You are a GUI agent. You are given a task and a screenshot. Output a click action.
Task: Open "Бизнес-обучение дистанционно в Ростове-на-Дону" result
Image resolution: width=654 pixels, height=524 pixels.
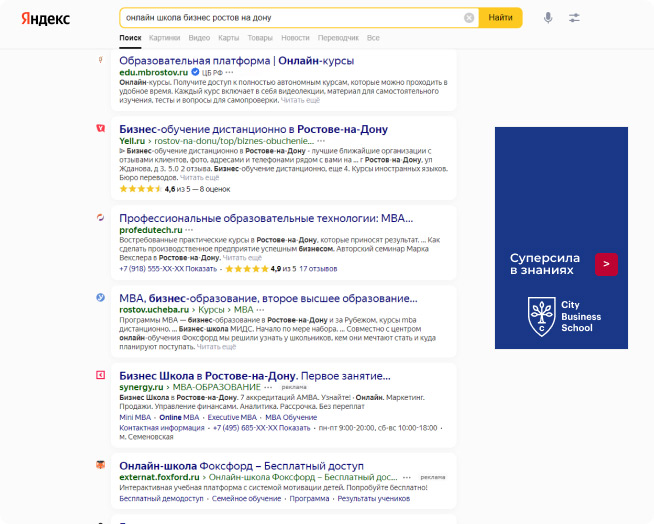point(253,129)
